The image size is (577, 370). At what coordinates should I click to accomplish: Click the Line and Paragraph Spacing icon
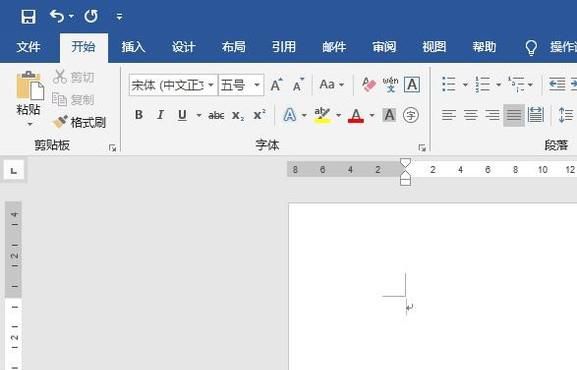click(566, 115)
